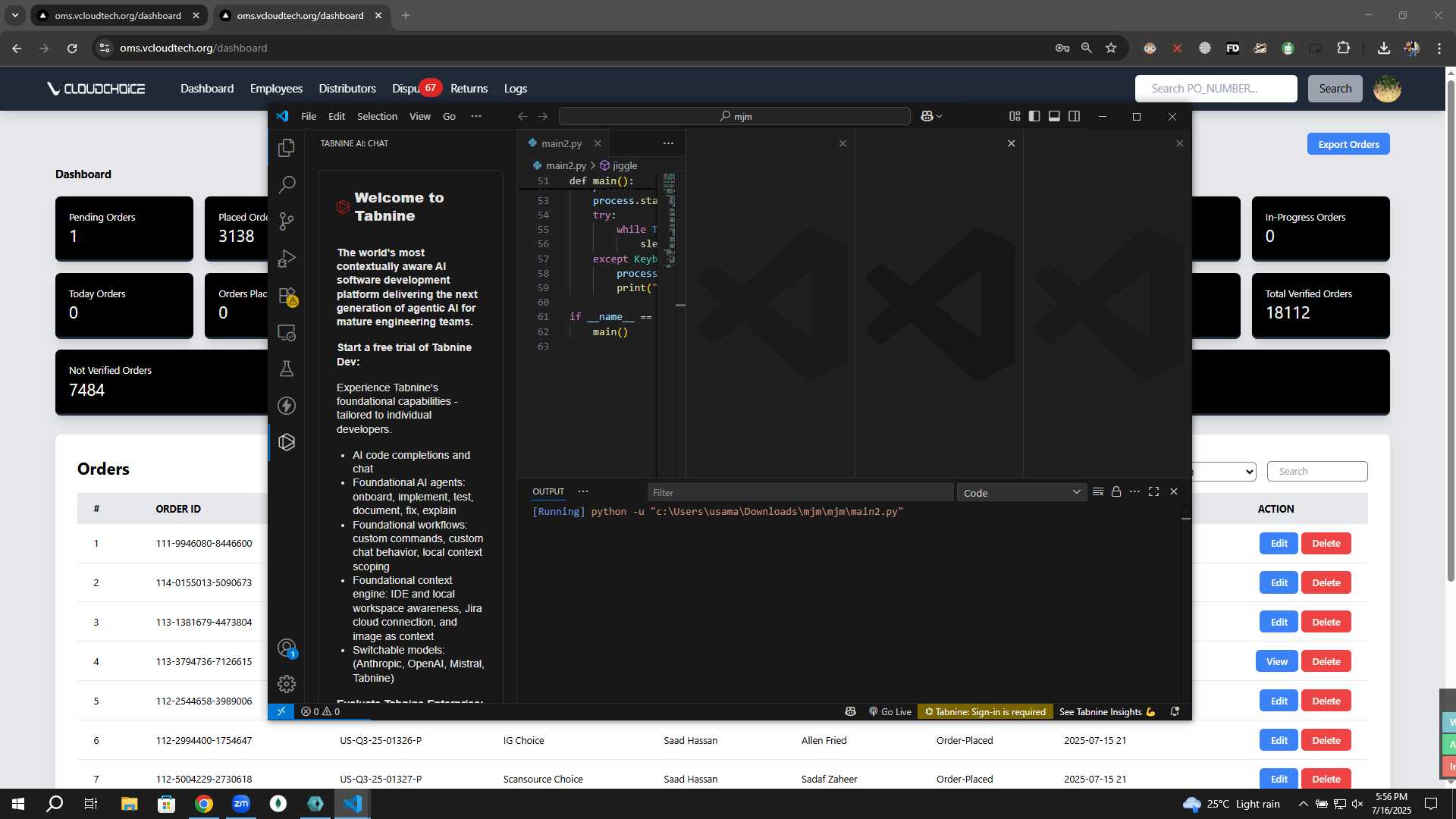Focus the Search PO_NUMBER input field
1456x819 pixels.
[1216, 89]
